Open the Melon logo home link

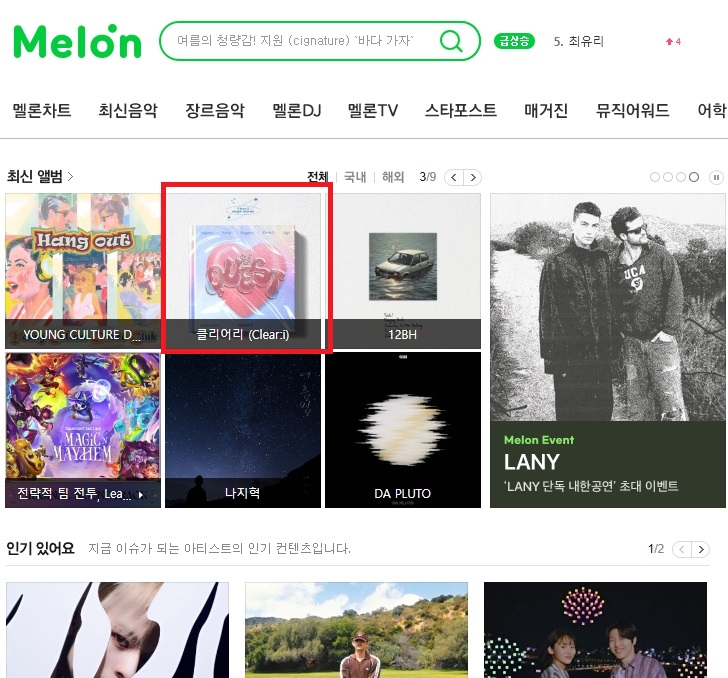point(78,41)
